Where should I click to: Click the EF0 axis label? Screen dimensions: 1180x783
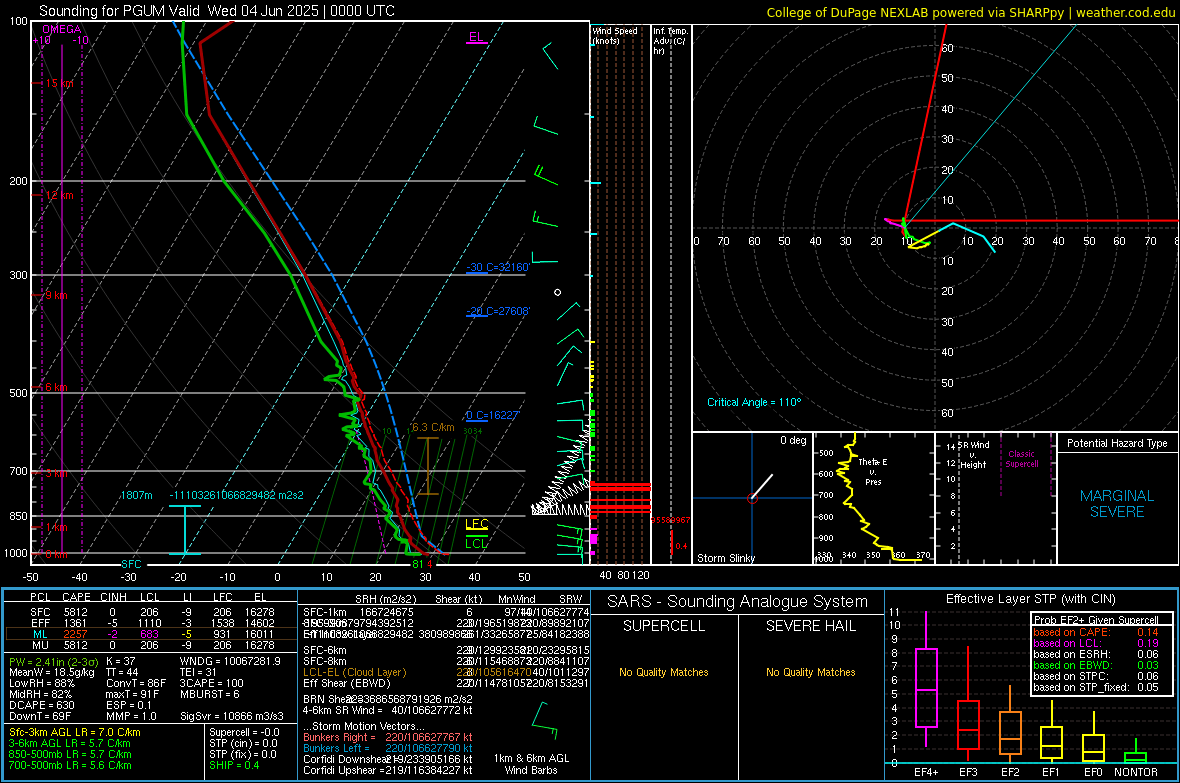click(x=1093, y=772)
